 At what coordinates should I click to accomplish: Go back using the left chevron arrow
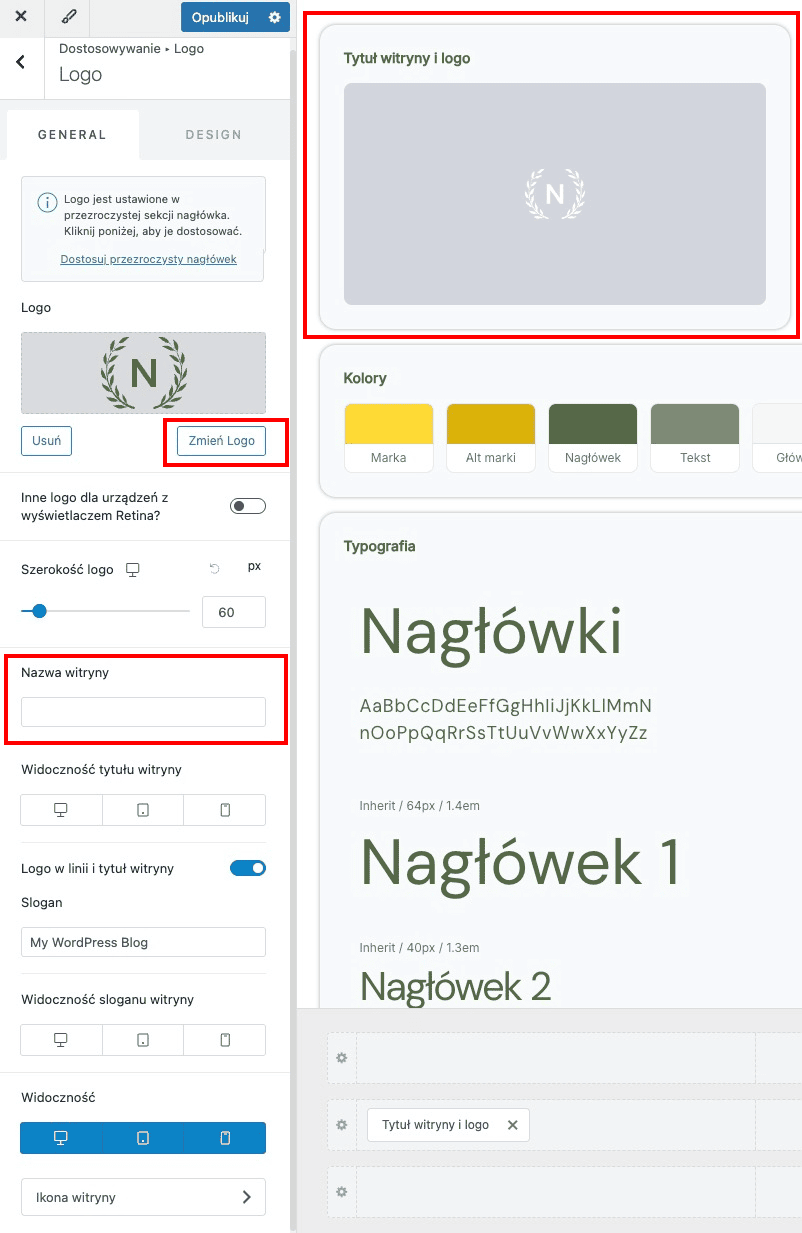[x=21, y=62]
